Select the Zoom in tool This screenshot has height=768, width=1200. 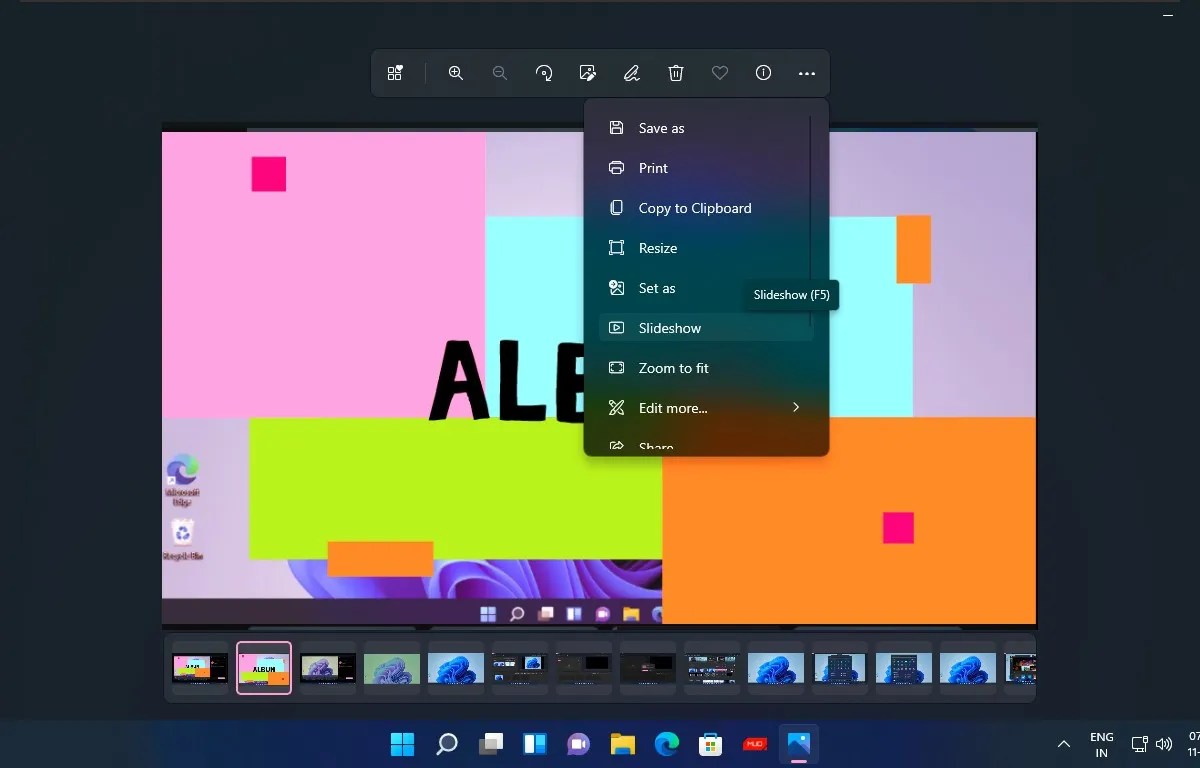(455, 72)
